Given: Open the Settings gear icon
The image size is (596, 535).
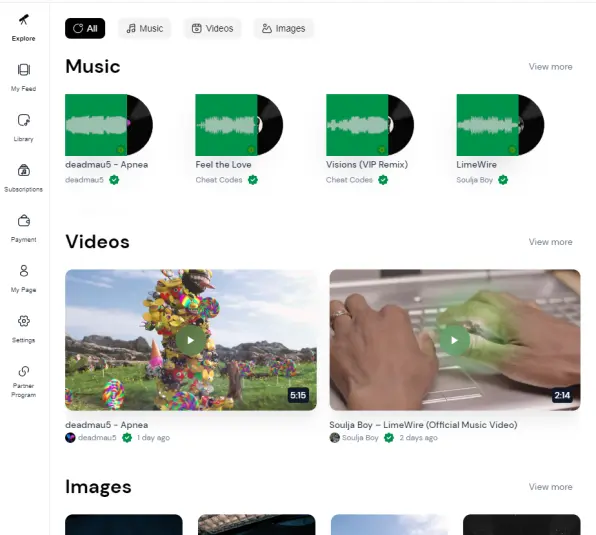Looking at the screenshot, I should tap(24, 321).
